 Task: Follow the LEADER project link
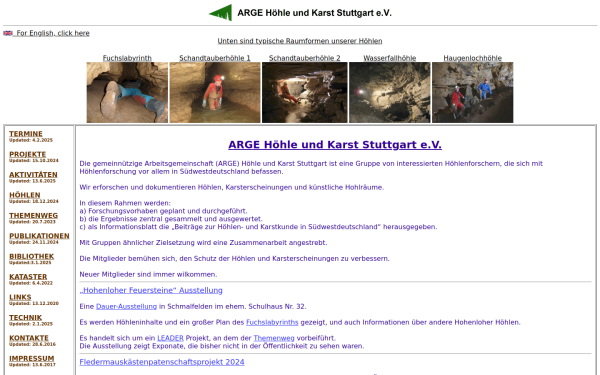(170, 338)
